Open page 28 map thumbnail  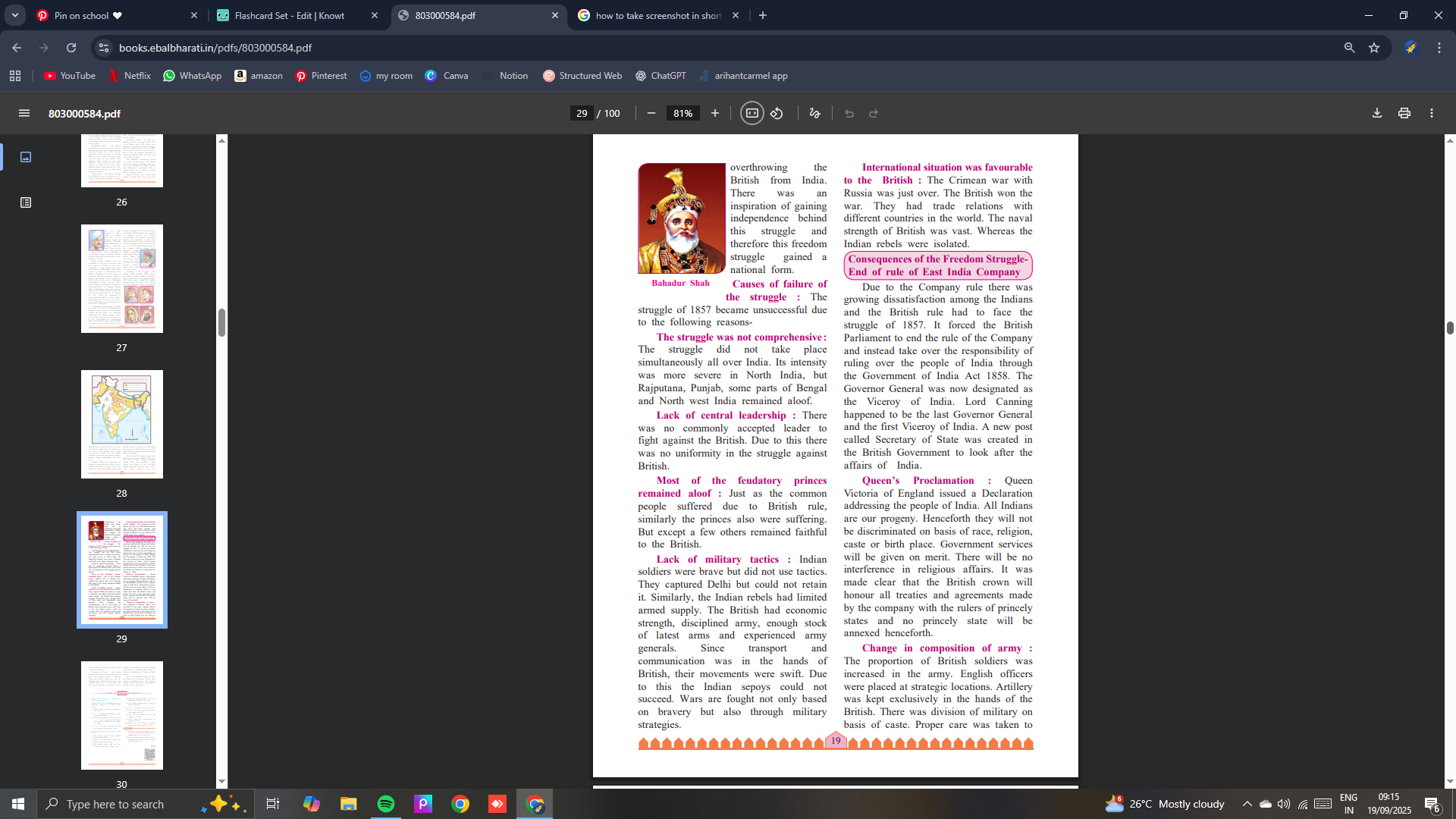121,424
